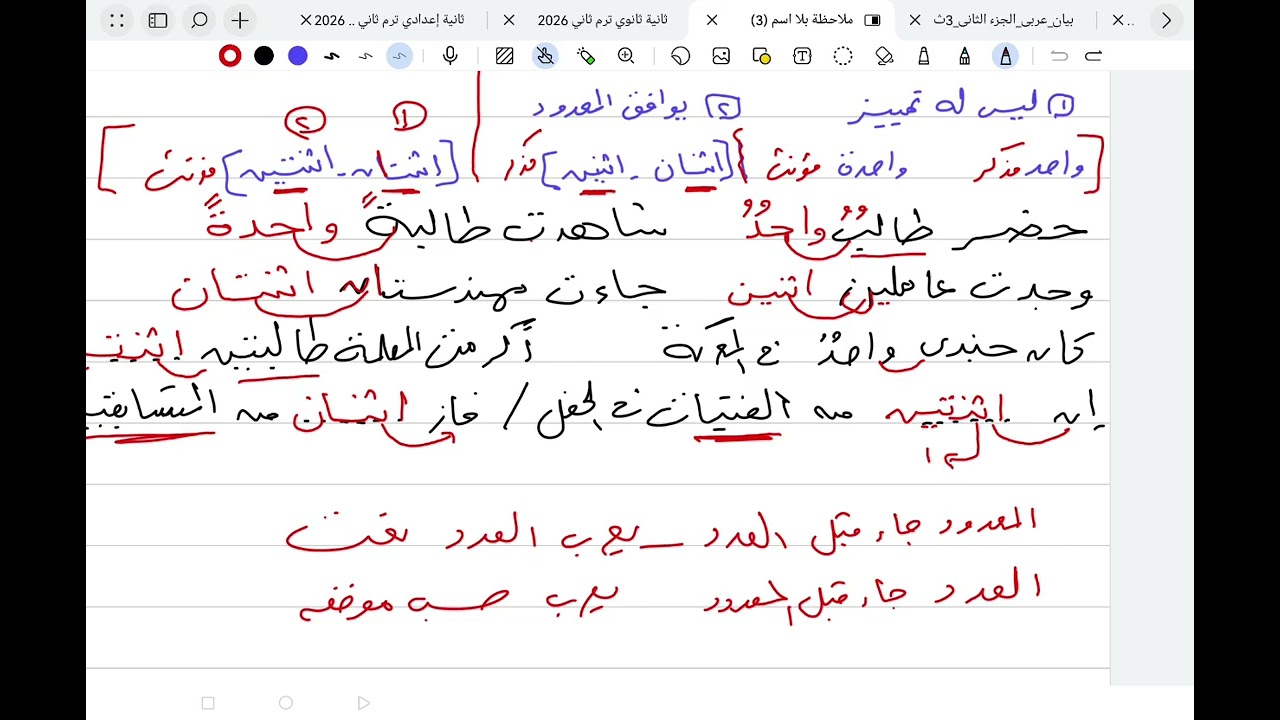Screen dimensions: 1280x720
Task: Select the text box tool
Action: 802,56
